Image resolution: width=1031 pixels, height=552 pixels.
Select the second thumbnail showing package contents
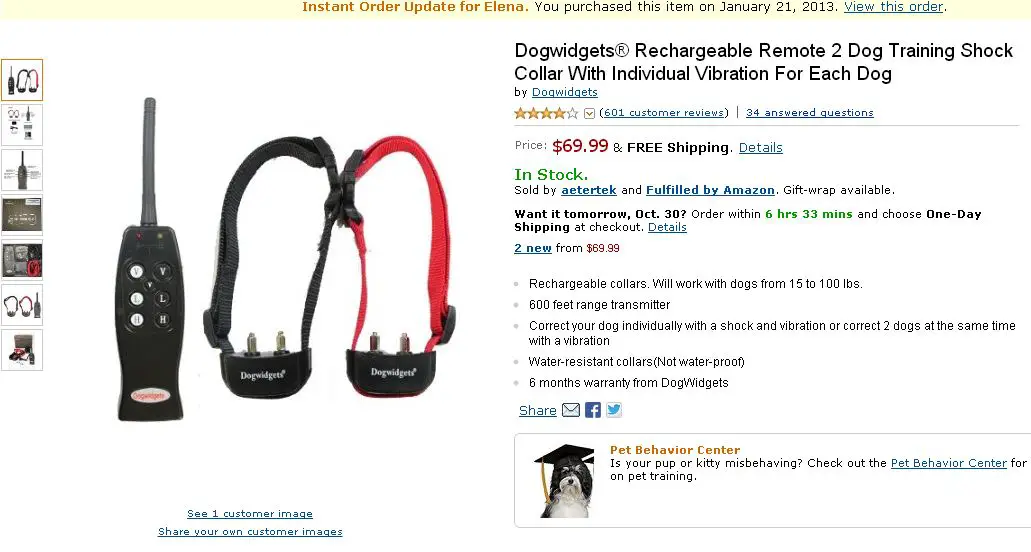(x=22, y=125)
